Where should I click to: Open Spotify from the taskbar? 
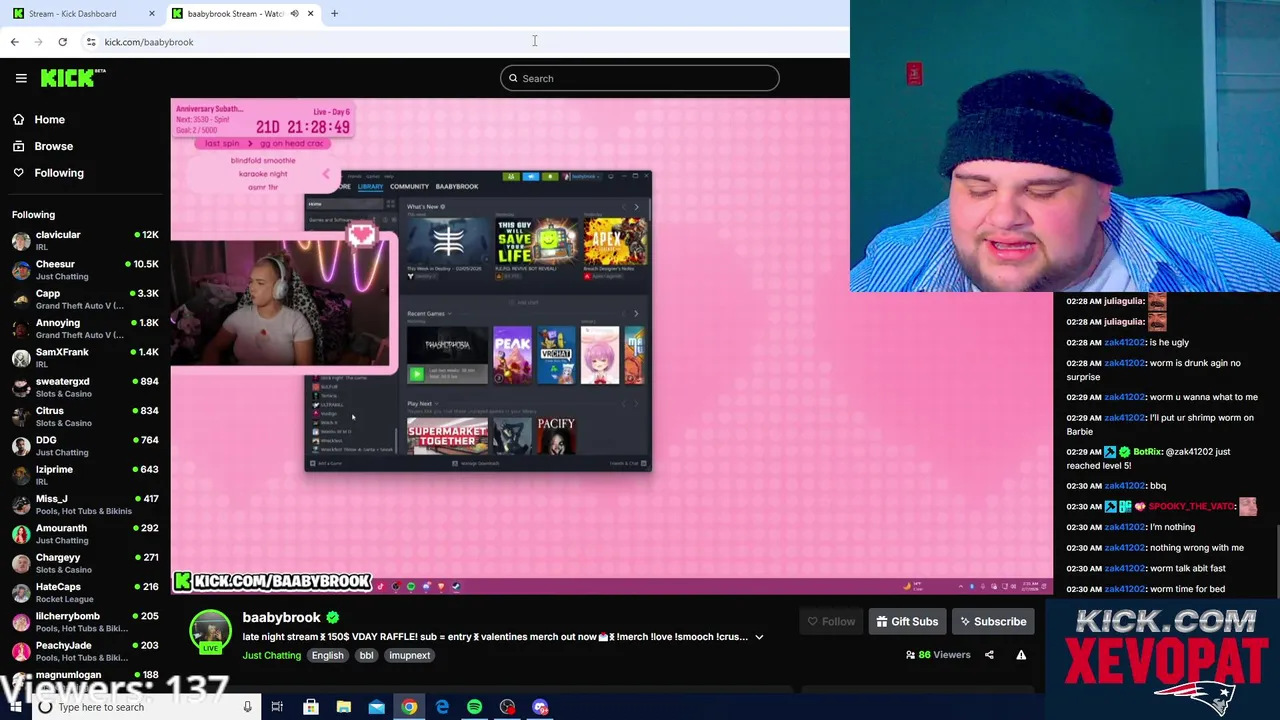click(x=474, y=707)
